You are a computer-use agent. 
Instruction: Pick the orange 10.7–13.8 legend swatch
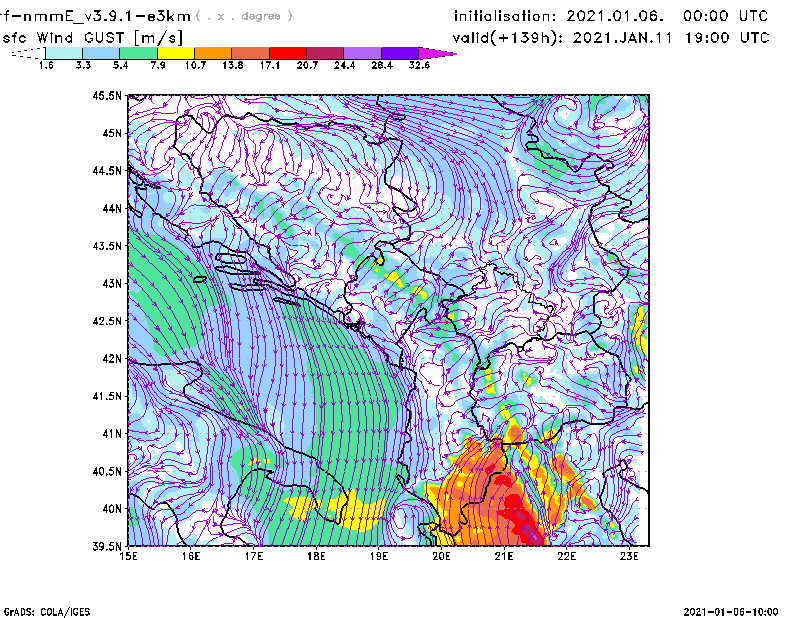(x=213, y=53)
